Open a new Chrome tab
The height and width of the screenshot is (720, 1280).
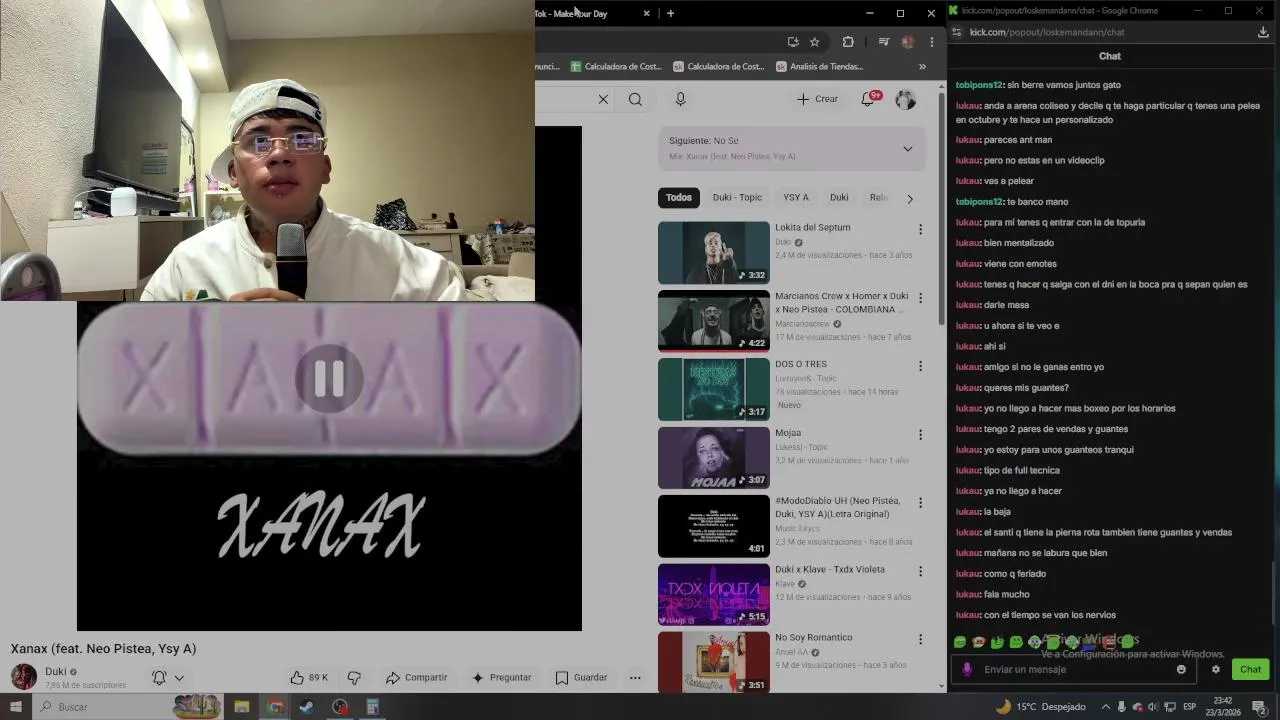(670, 13)
